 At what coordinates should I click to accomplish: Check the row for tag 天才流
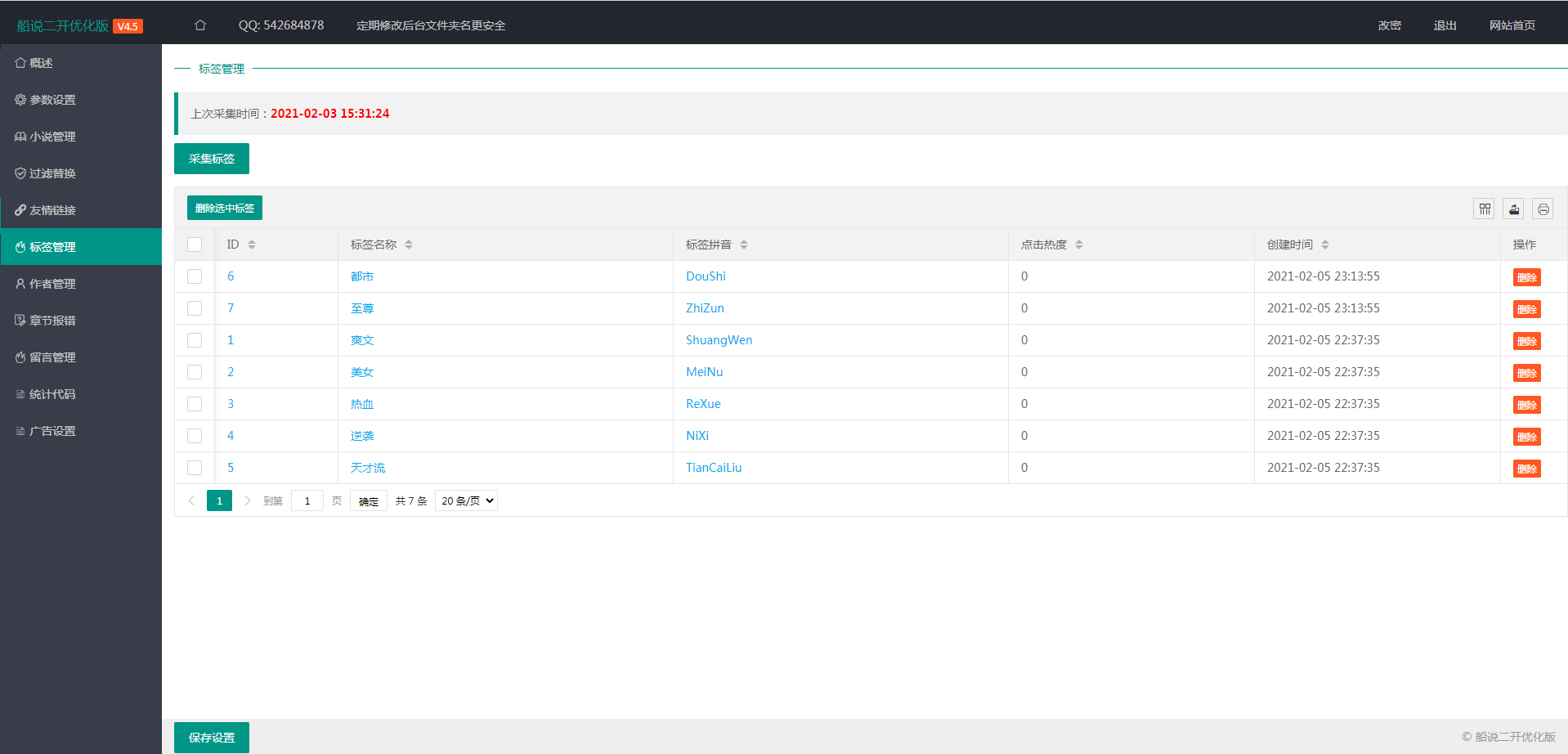(195, 468)
